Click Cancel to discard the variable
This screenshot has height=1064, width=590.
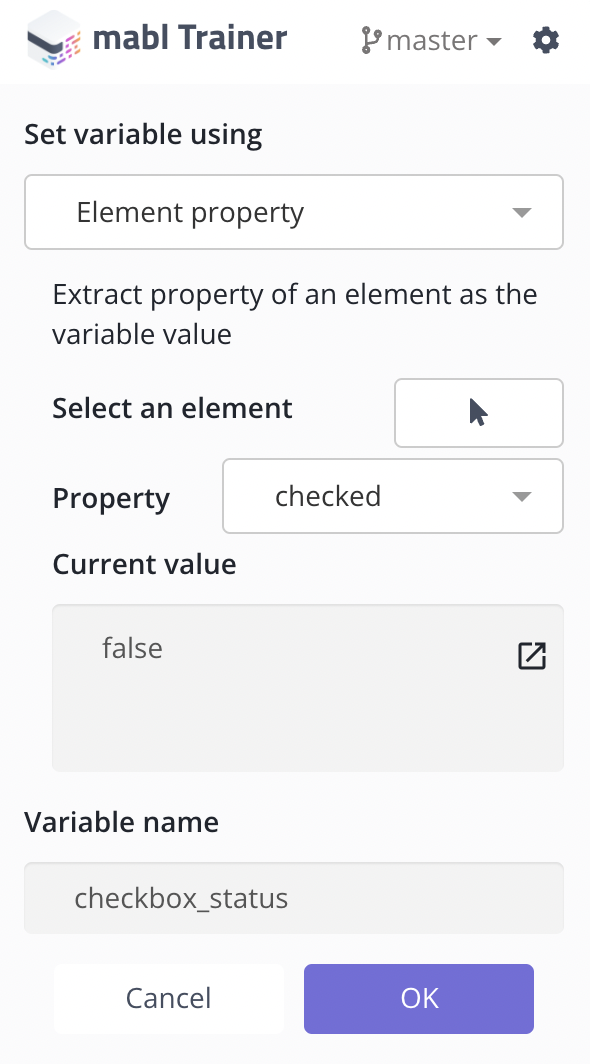click(x=168, y=998)
